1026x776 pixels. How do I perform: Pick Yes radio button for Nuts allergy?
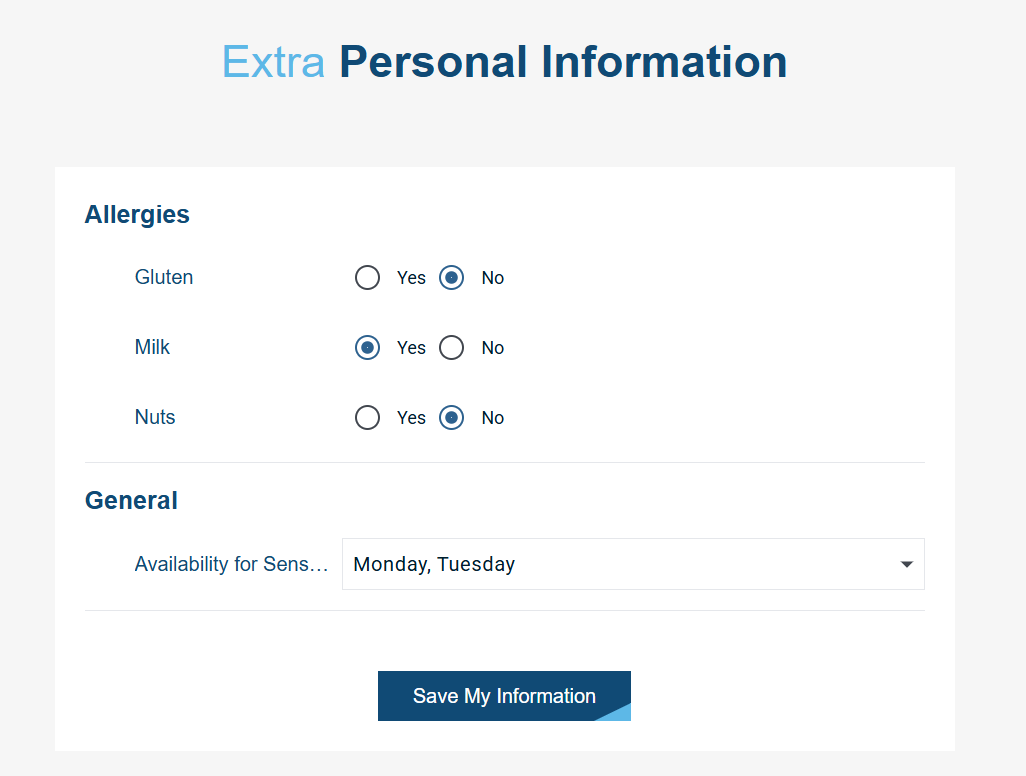[367, 418]
